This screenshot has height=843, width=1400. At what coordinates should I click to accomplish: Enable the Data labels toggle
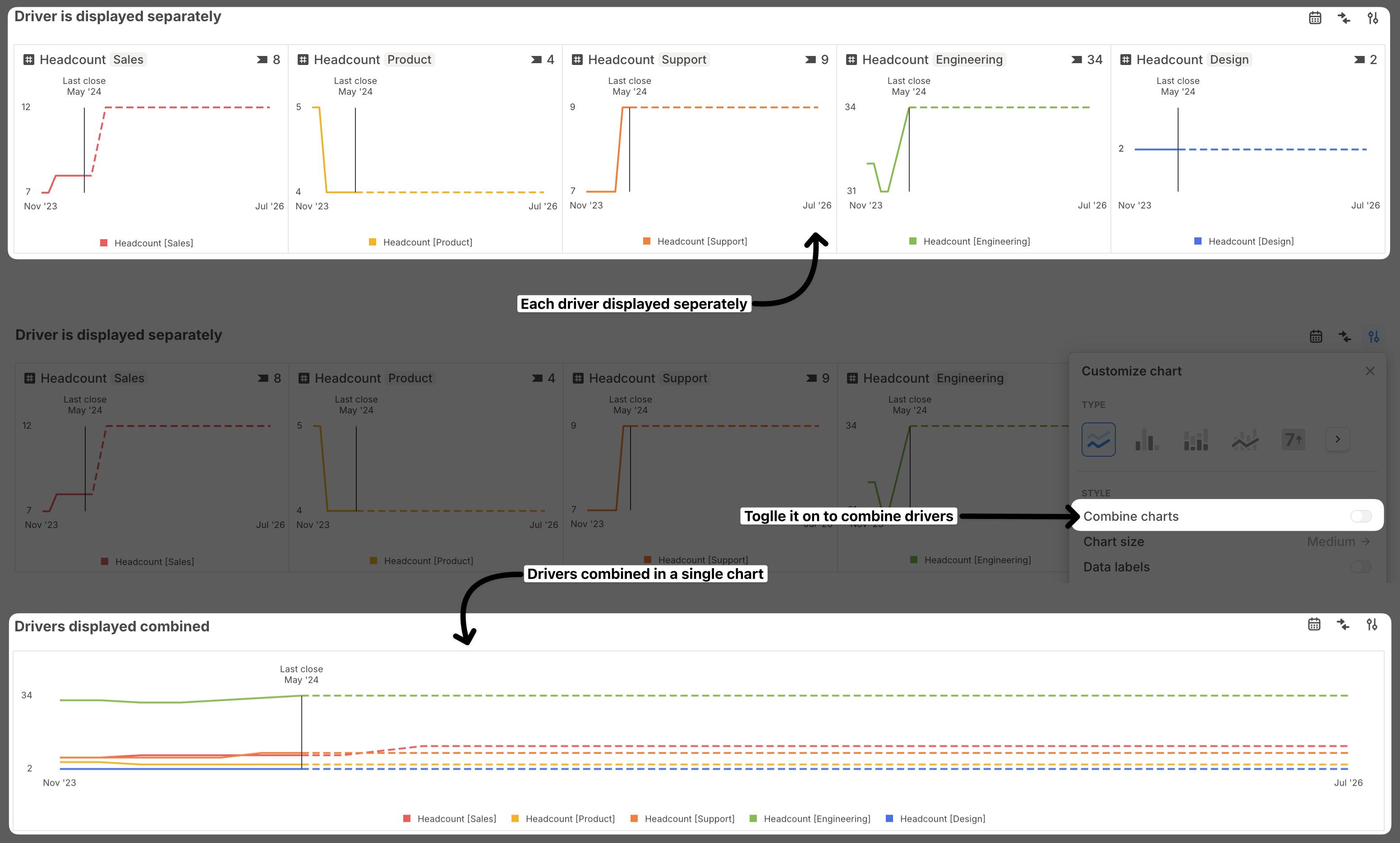1360,566
